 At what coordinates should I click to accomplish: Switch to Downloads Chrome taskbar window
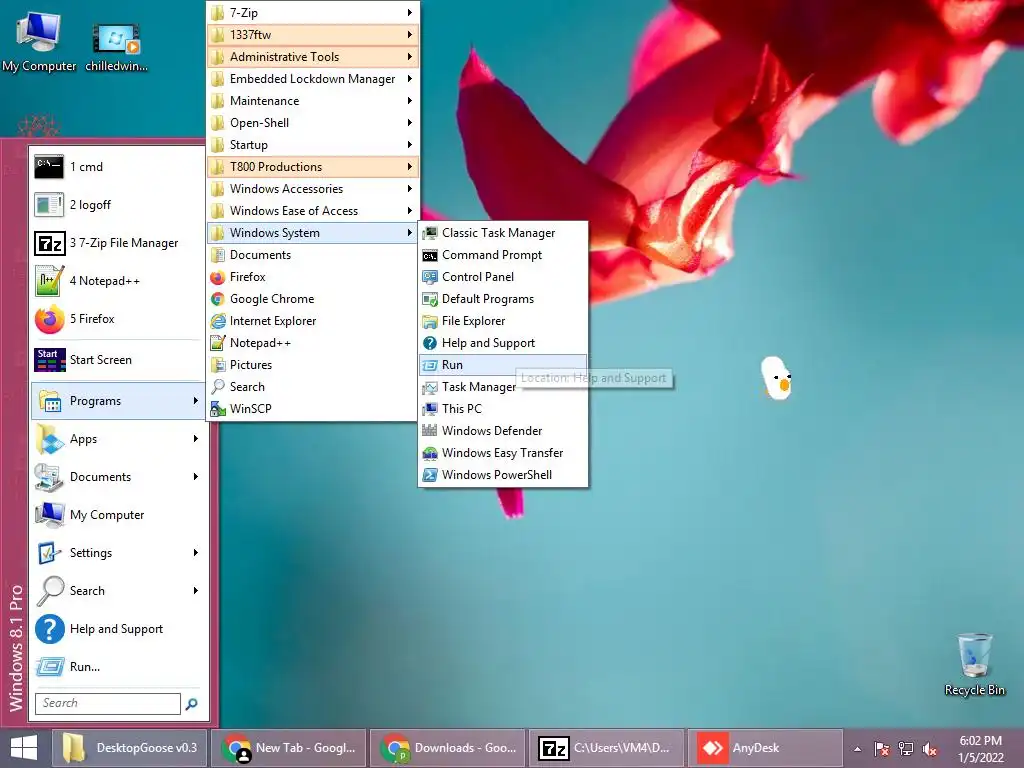point(447,748)
